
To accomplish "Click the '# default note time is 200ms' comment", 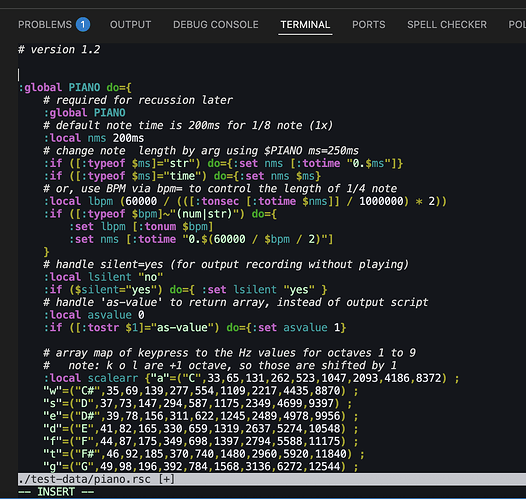I will [x=188, y=125].
